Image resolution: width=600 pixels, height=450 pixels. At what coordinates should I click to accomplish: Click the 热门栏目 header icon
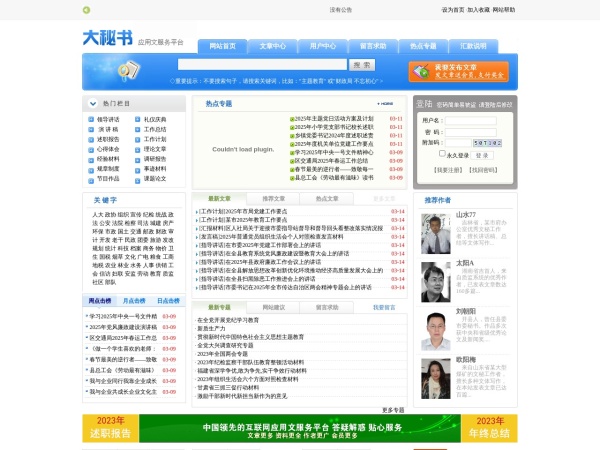pos(94,103)
